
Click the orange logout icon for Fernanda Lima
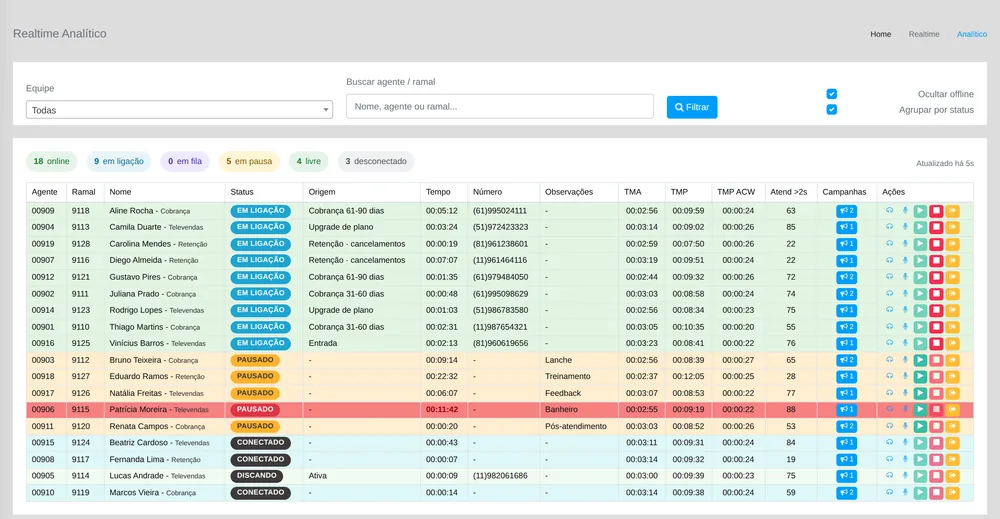click(x=952, y=459)
